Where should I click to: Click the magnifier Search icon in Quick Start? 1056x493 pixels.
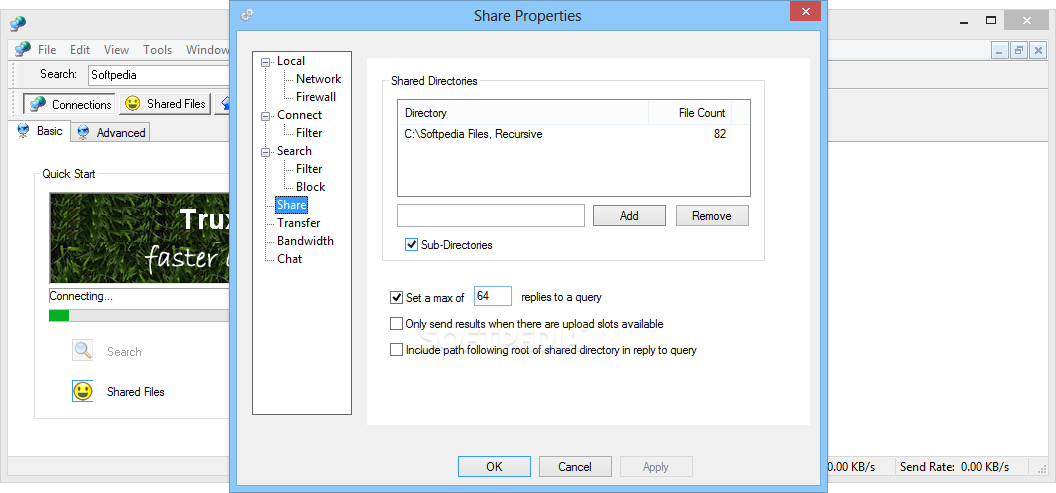click(83, 351)
